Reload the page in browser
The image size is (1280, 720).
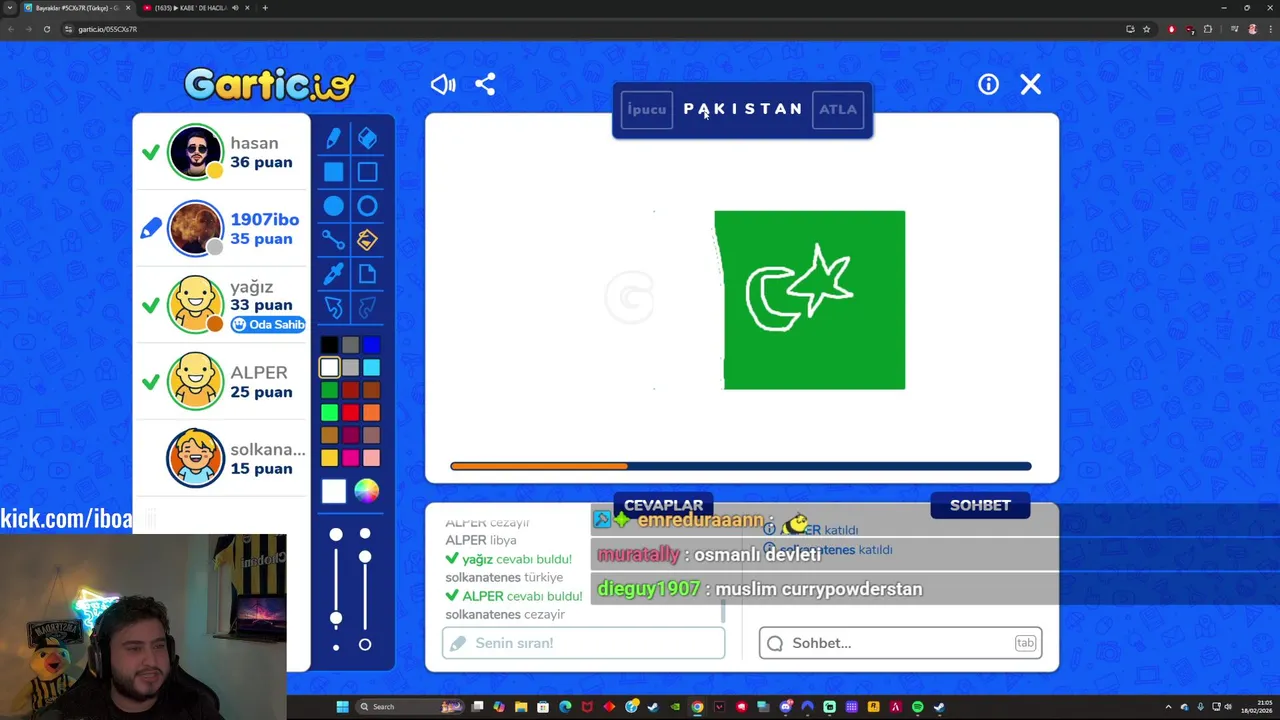click(x=46, y=29)
